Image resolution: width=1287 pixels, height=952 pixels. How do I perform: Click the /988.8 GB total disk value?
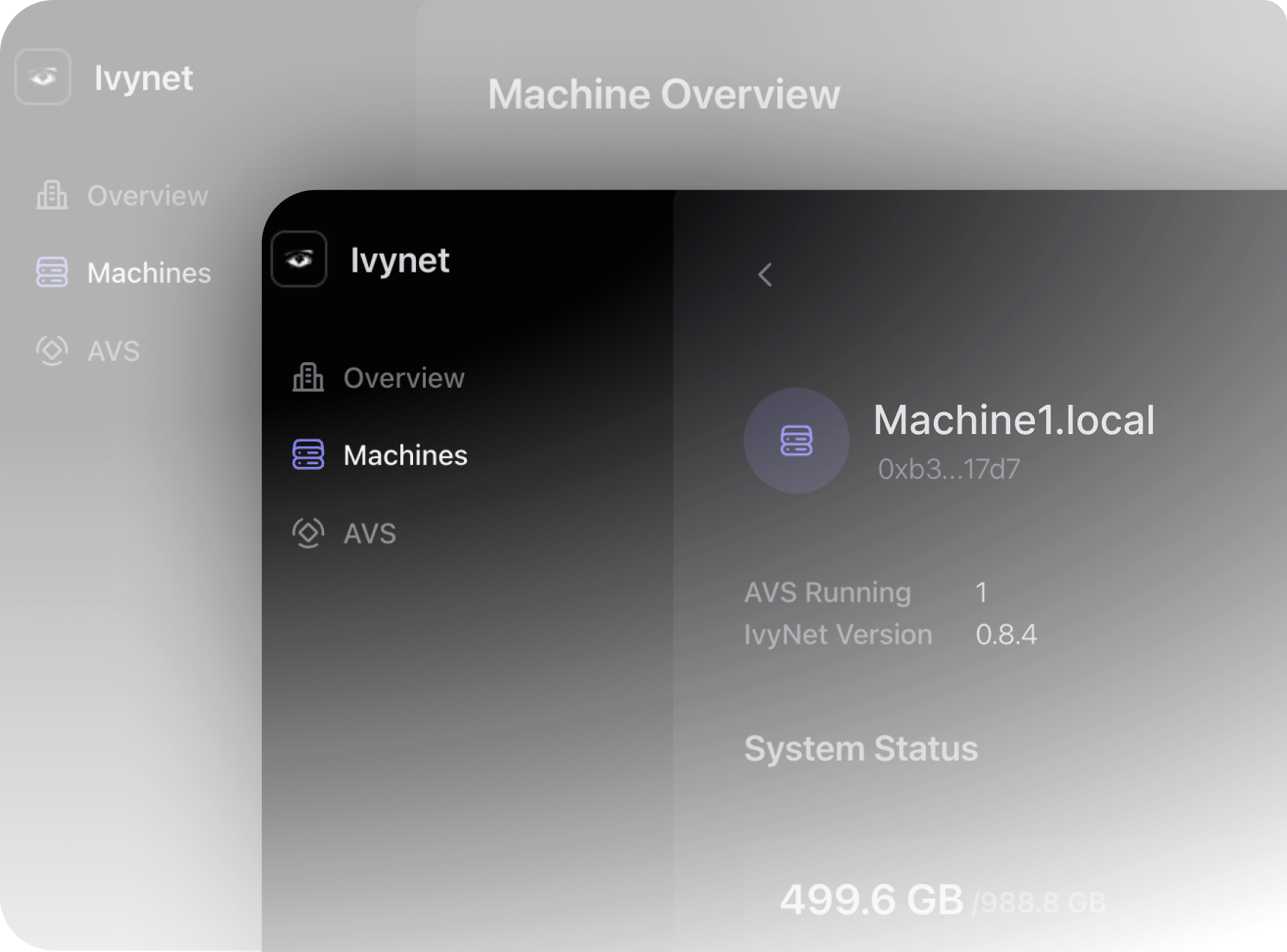pos(1039,903)
